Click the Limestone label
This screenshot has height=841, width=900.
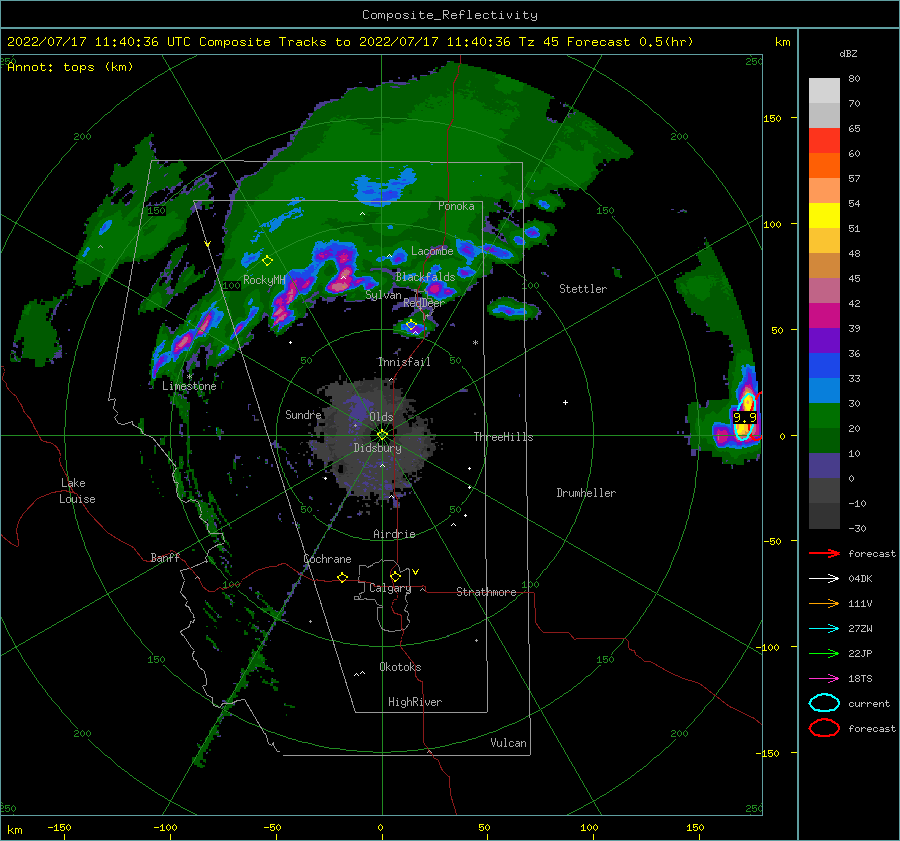tap(189, 386)
